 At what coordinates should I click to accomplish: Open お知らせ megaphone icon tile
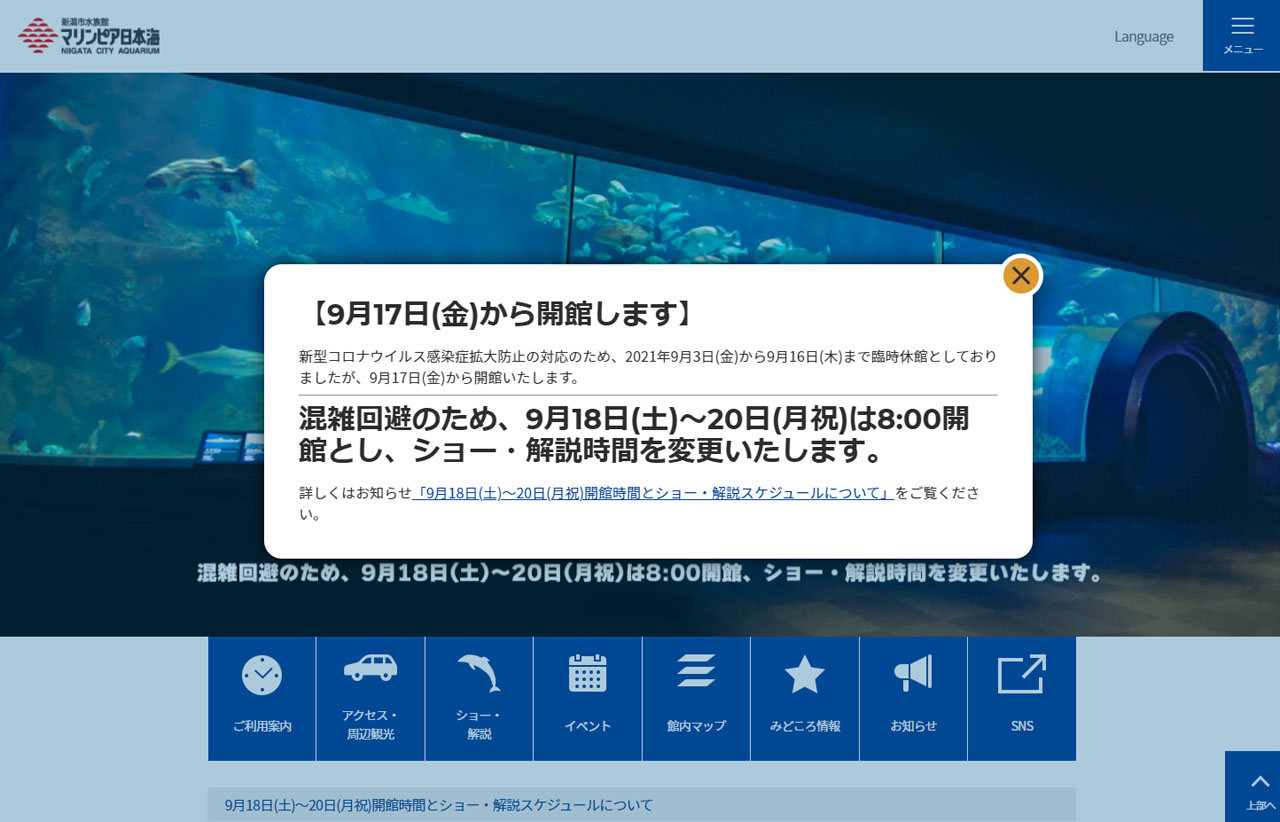click(x=913, y=698)
